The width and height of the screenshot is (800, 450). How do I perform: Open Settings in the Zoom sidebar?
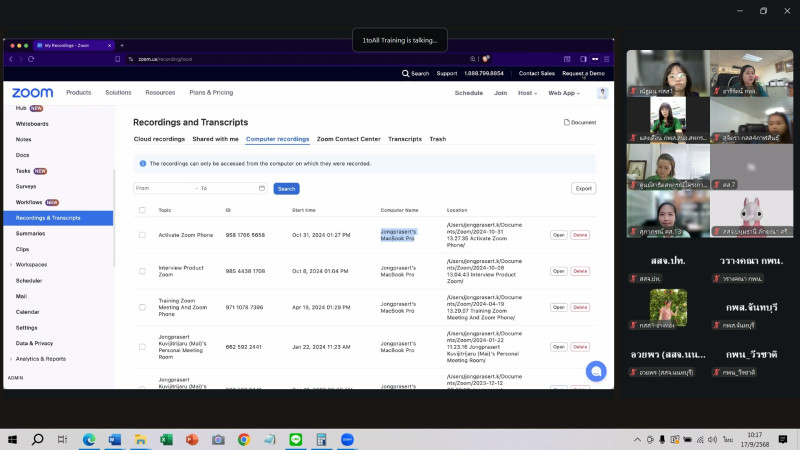(x=27, y=328)
